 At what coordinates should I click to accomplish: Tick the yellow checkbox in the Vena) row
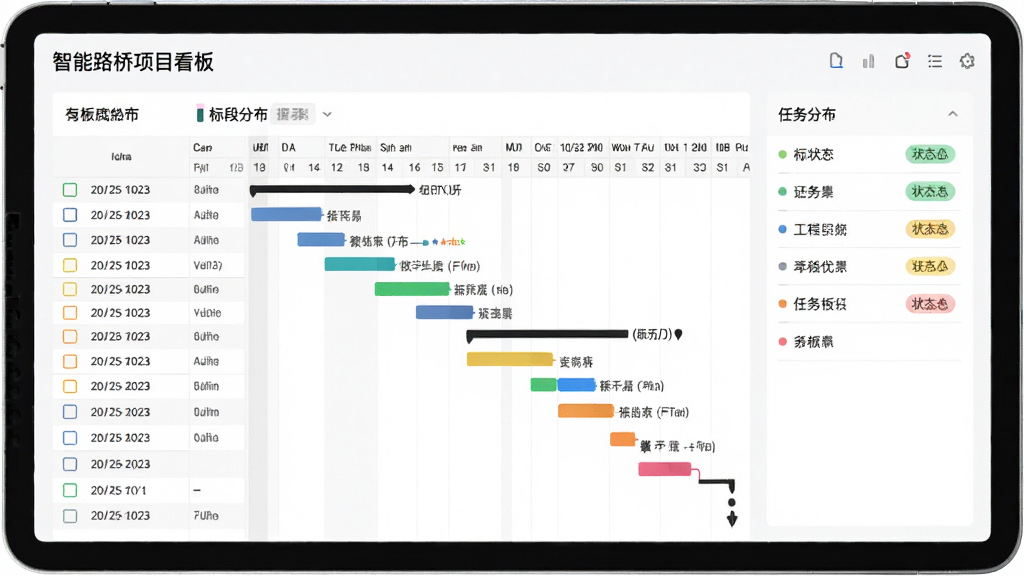tap(70, 265)
